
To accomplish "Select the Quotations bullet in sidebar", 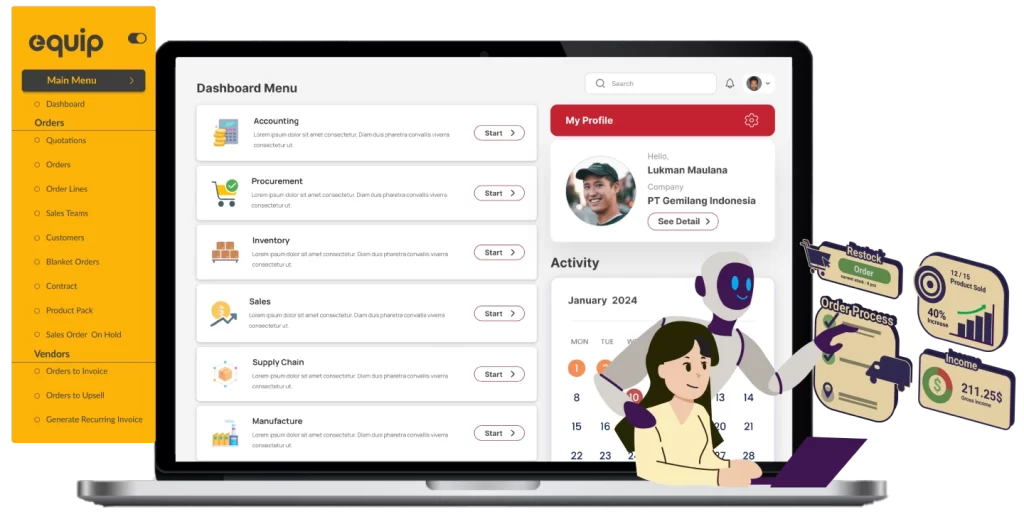I will pos(37,141).
